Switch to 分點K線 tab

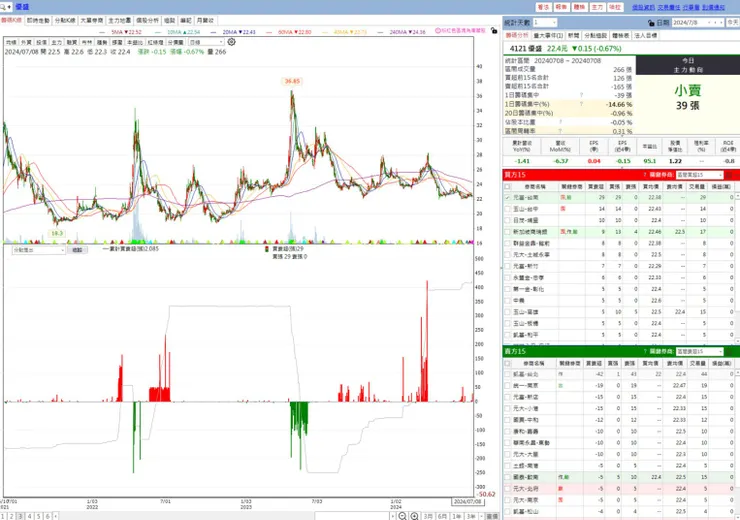point(65,21)
